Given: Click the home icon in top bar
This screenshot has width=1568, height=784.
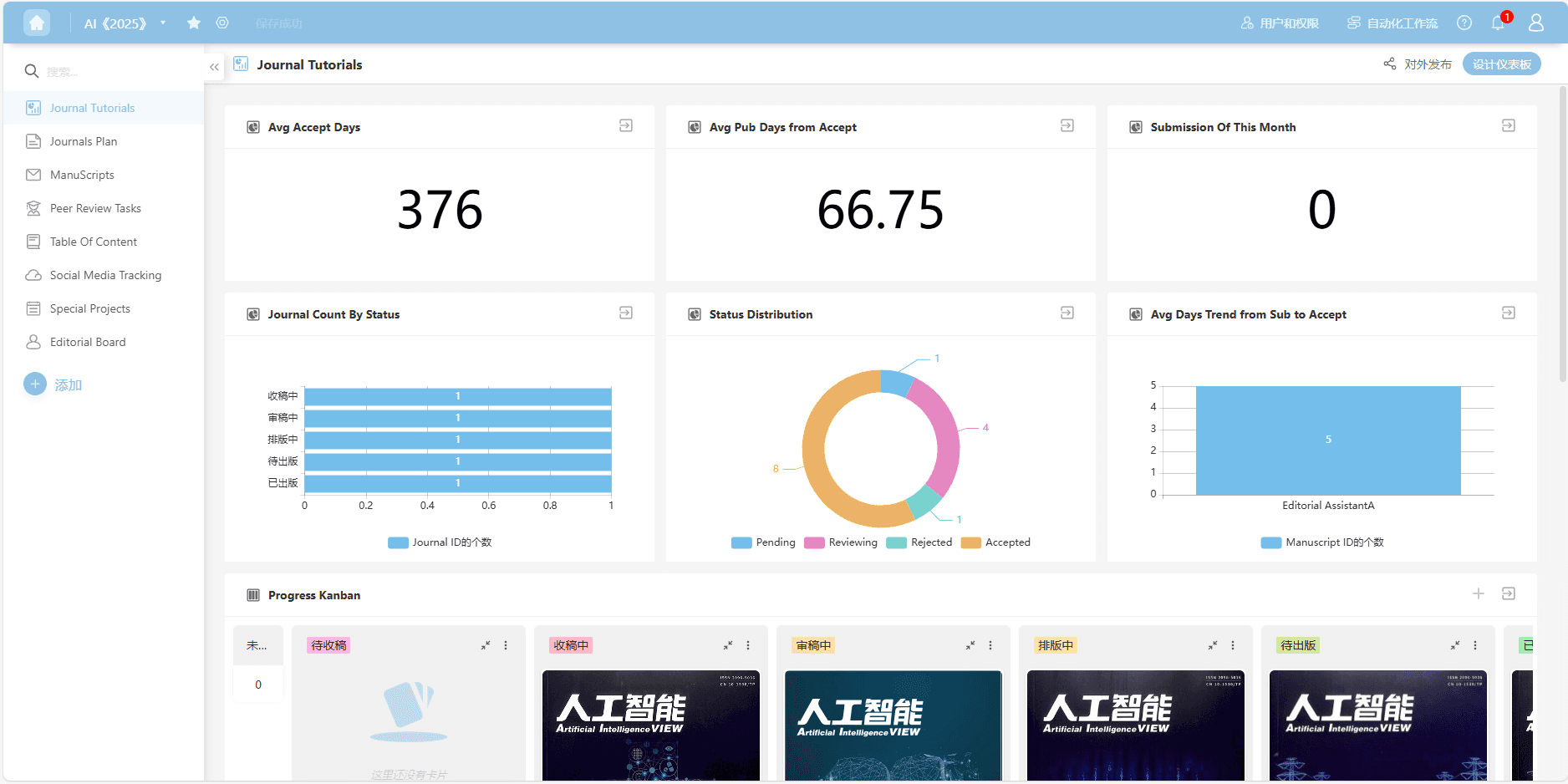Looking at the screenshot, I should coord(37,23).
